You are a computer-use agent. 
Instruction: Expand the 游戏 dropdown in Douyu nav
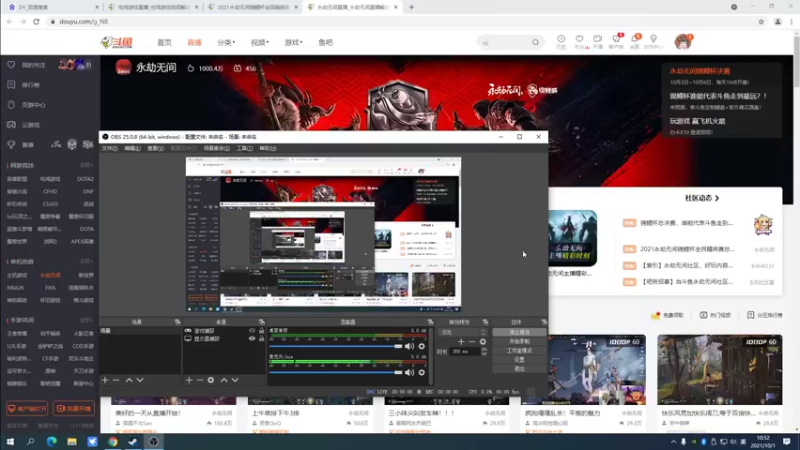coord(293,42)
